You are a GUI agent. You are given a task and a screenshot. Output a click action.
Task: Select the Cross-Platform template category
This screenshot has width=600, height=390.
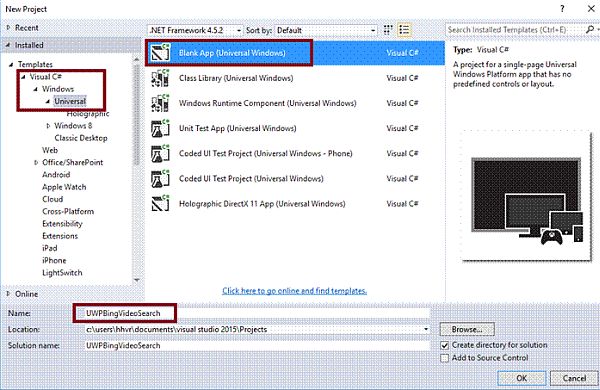coord(68,212)
